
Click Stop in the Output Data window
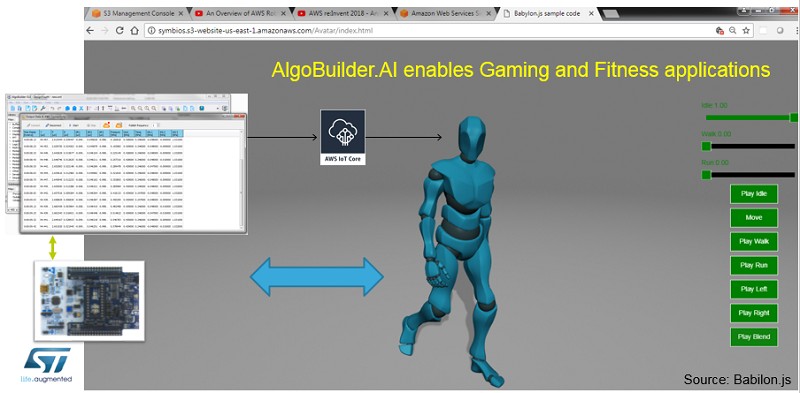coord(92,125)
